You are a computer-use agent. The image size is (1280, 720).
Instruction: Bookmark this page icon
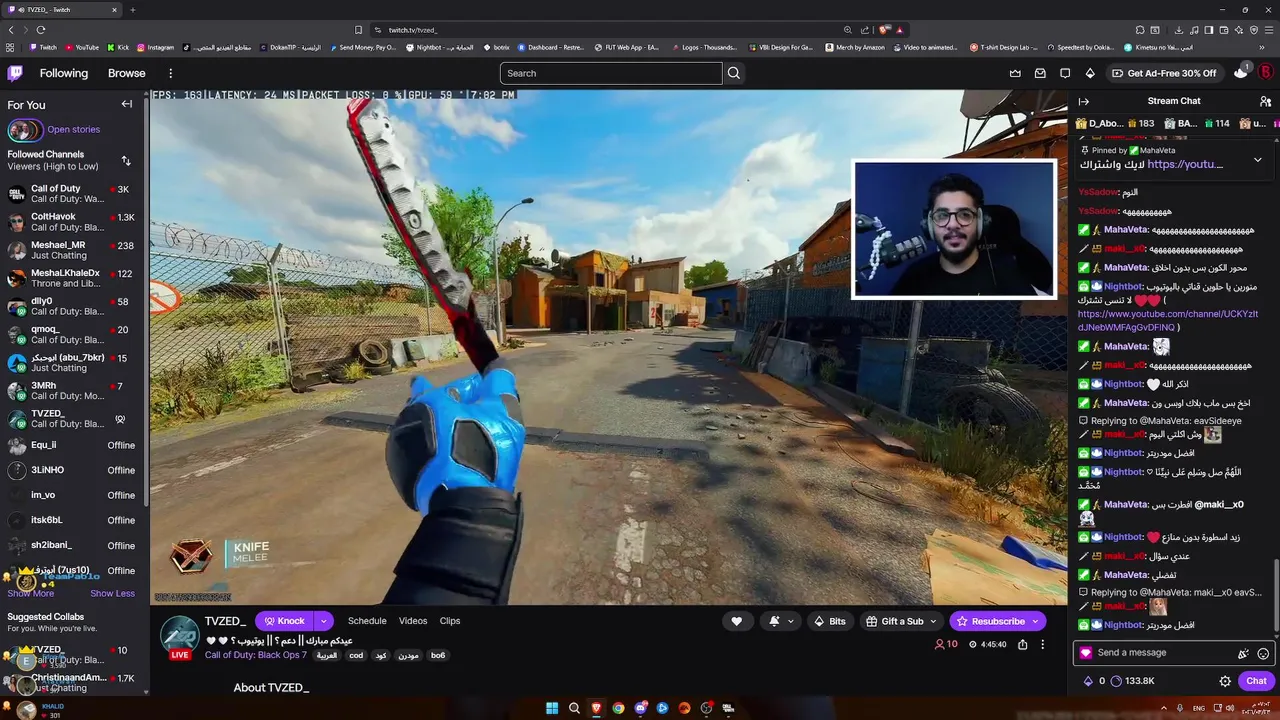click(x=358, y=30)
